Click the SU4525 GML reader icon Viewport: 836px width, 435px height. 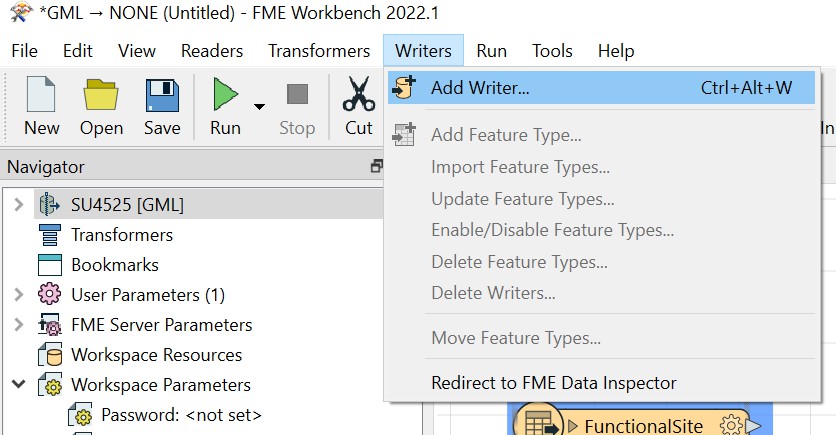pos(50,205)
